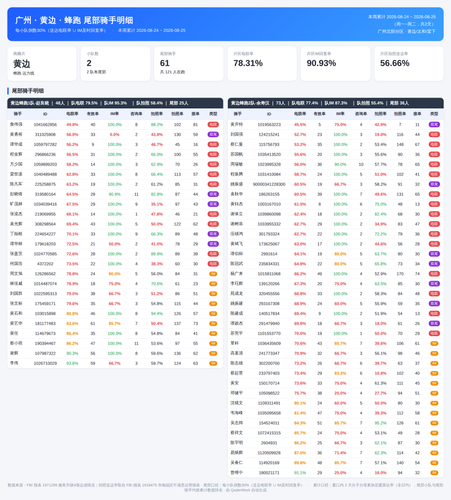Viewport: 451px width, 500px height.
Task: Click the 10.8% 拍照率 cell
Action: tap(380, 373)
